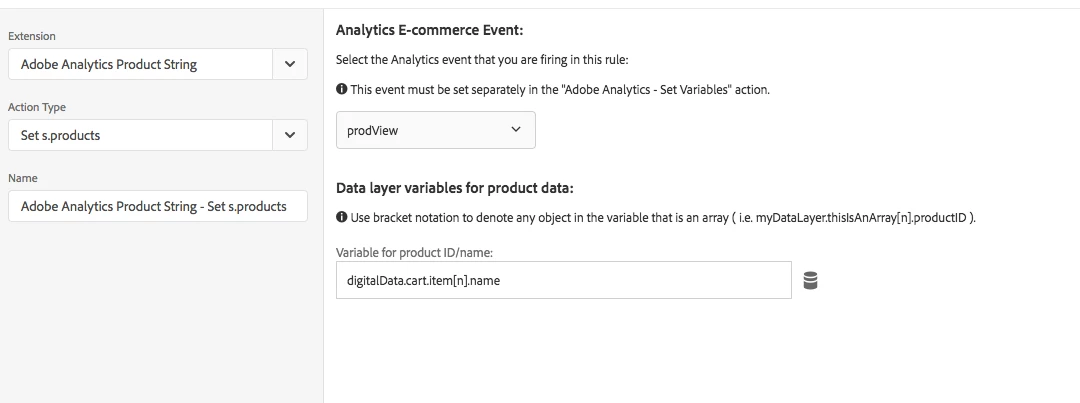1080x403 pixels.
Task: Focus the Name input field
Action: (157, 206)
